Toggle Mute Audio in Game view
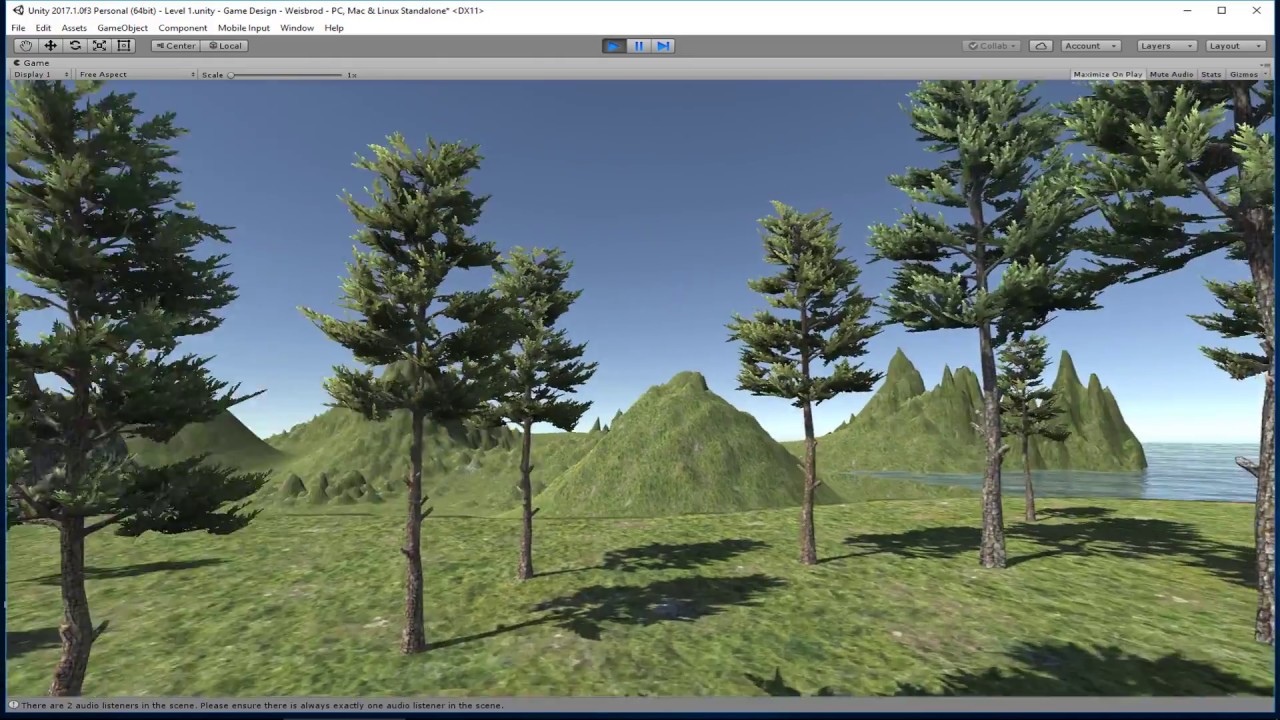1280x720 pixels. click(1171, 75)
